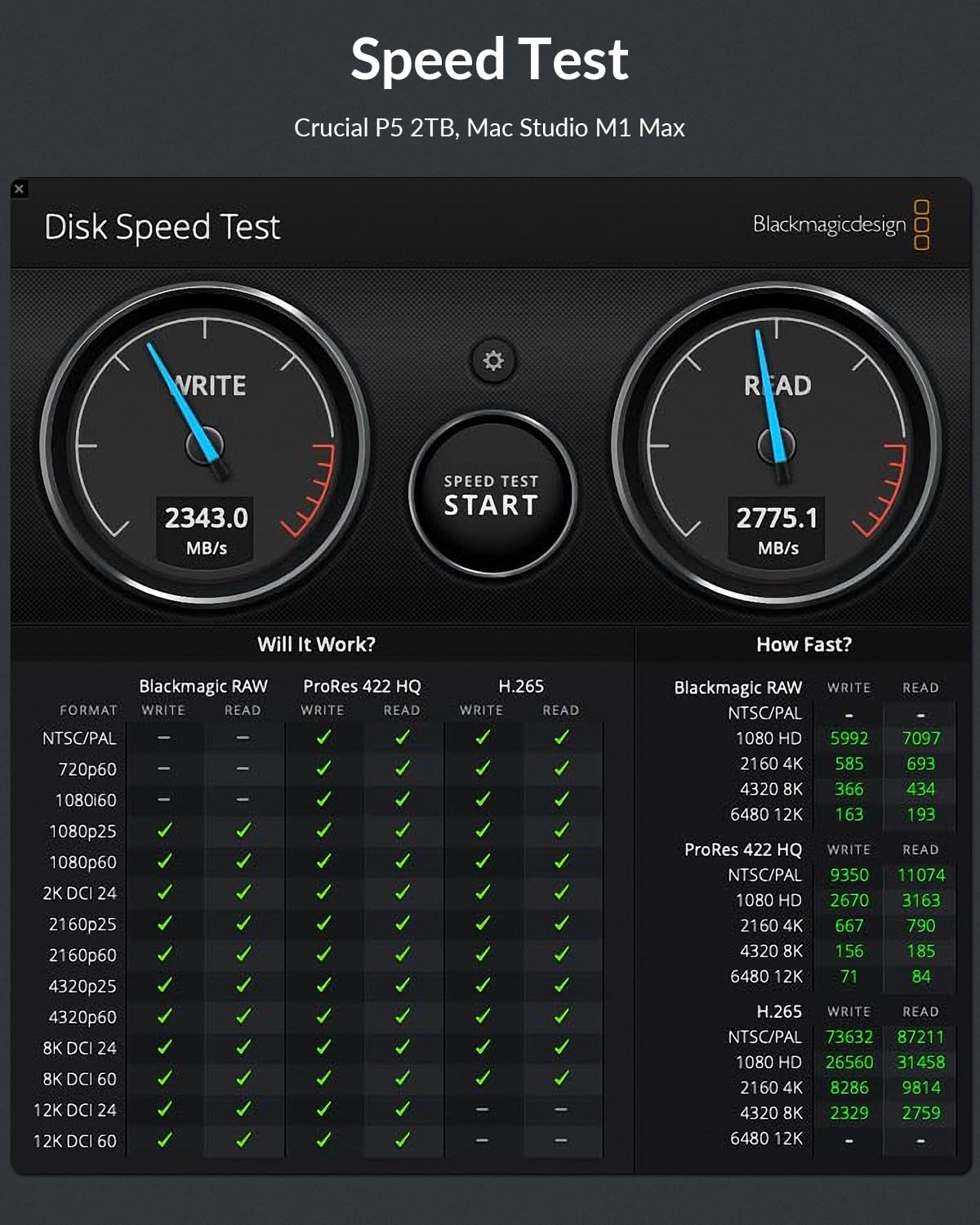Click the How Fast? heading

[x=804, y=644]
